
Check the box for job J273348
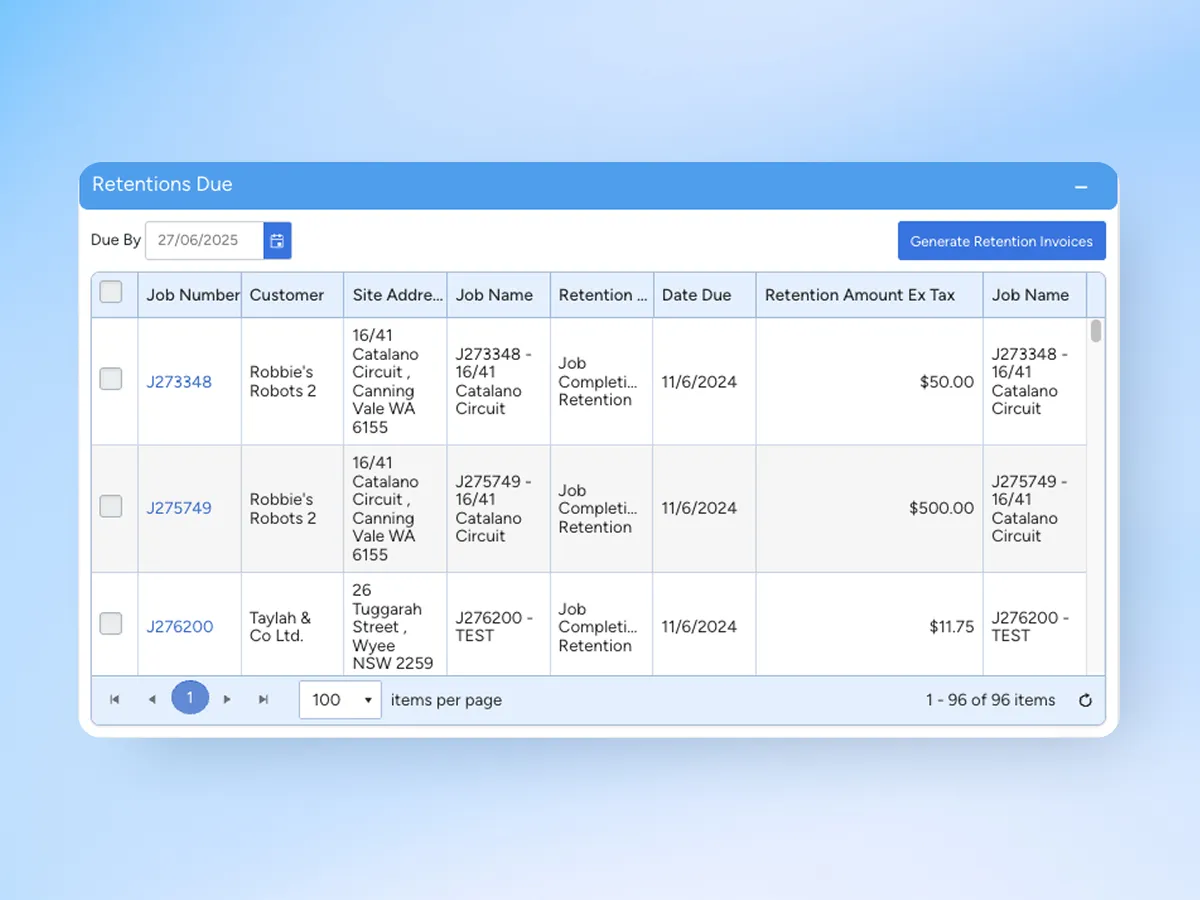click(111, 379)
